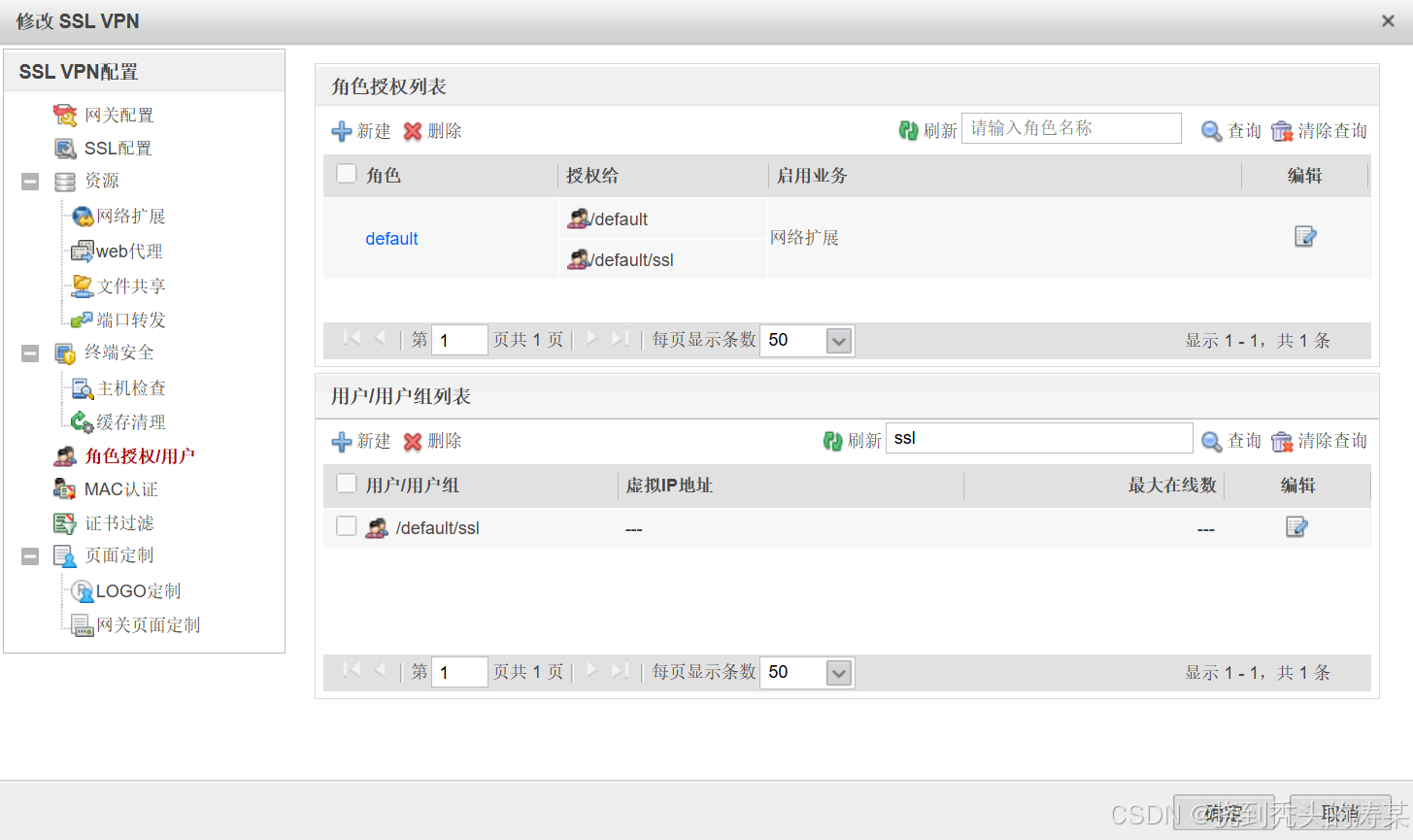Screen dimensions: 1413x840
Task: Toggle select-all checkbox in 用户/用户组 header
Action: (347, 484)
